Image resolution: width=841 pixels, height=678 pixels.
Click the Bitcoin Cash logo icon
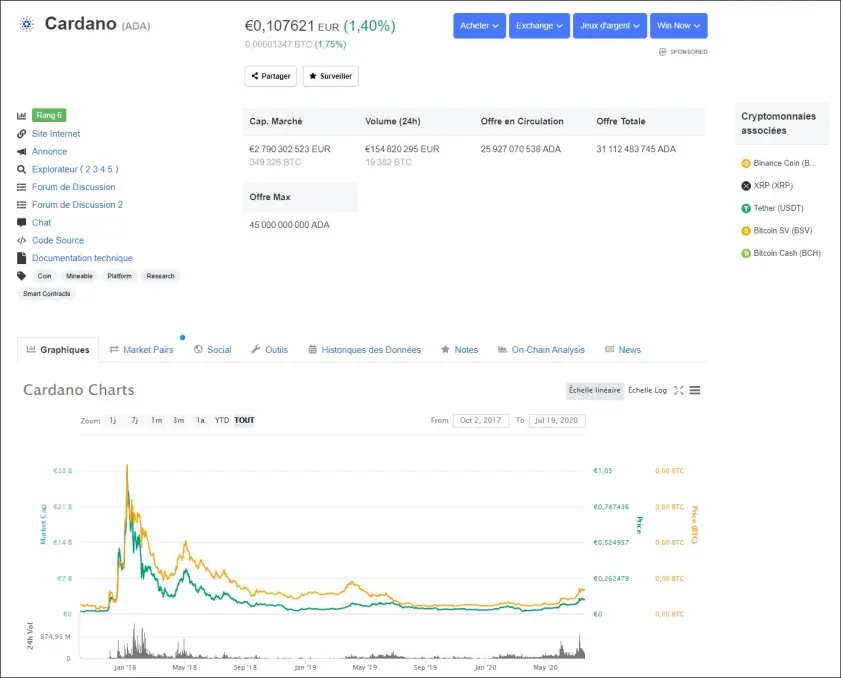point(746,253)
